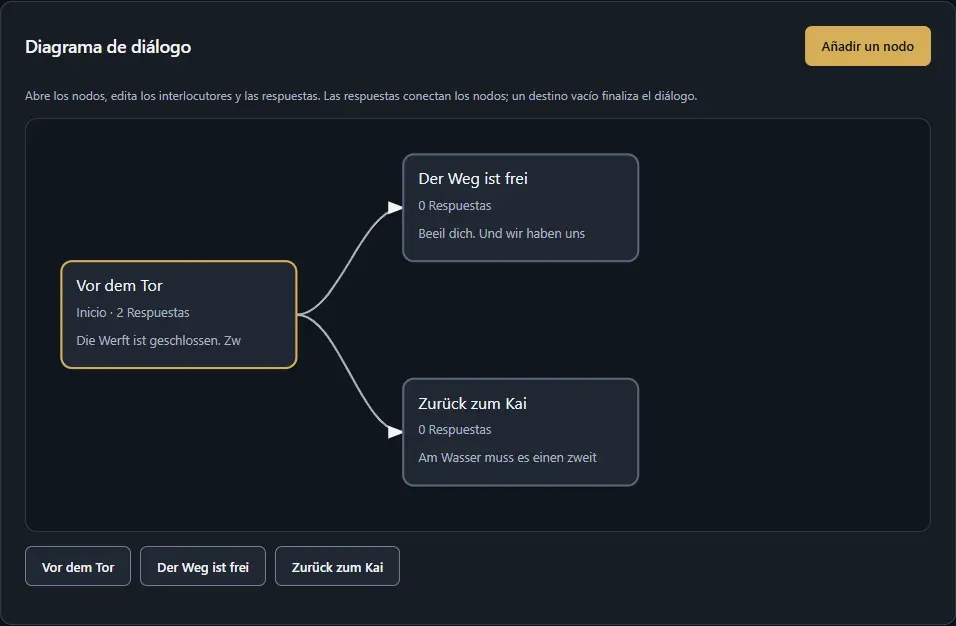The height and width of the screenshot is (626, 956).
Task: Click the arrowhead pointing to Der Weg ist frei
Action: click(395, 208)
